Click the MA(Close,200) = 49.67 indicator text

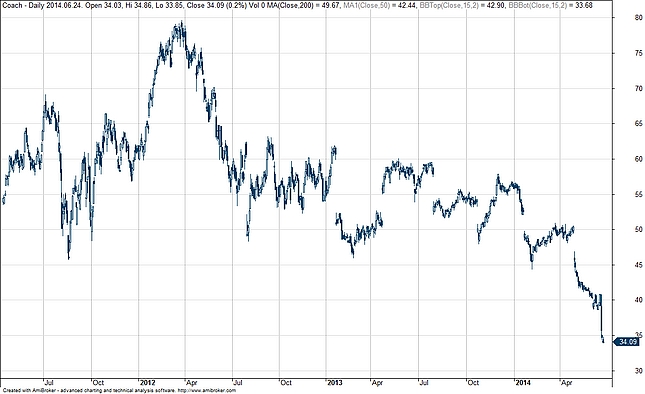pos(304,5)
